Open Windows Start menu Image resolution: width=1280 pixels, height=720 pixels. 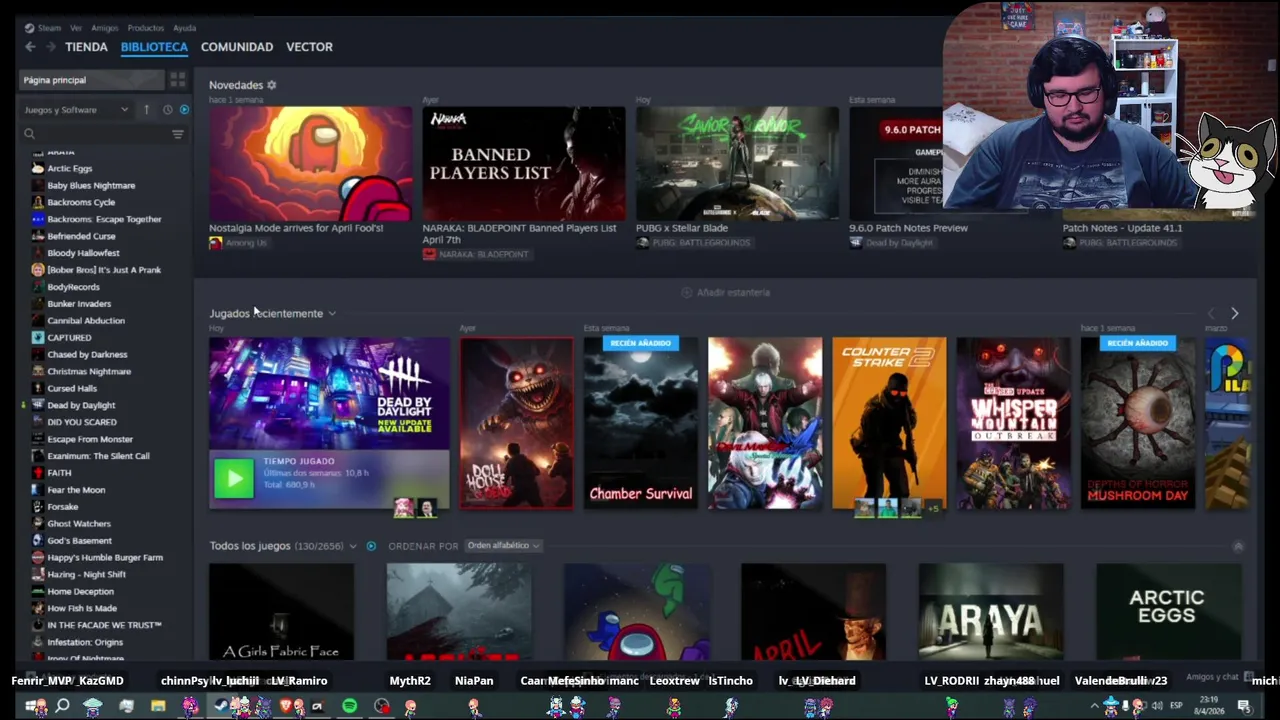pos(32,707)
